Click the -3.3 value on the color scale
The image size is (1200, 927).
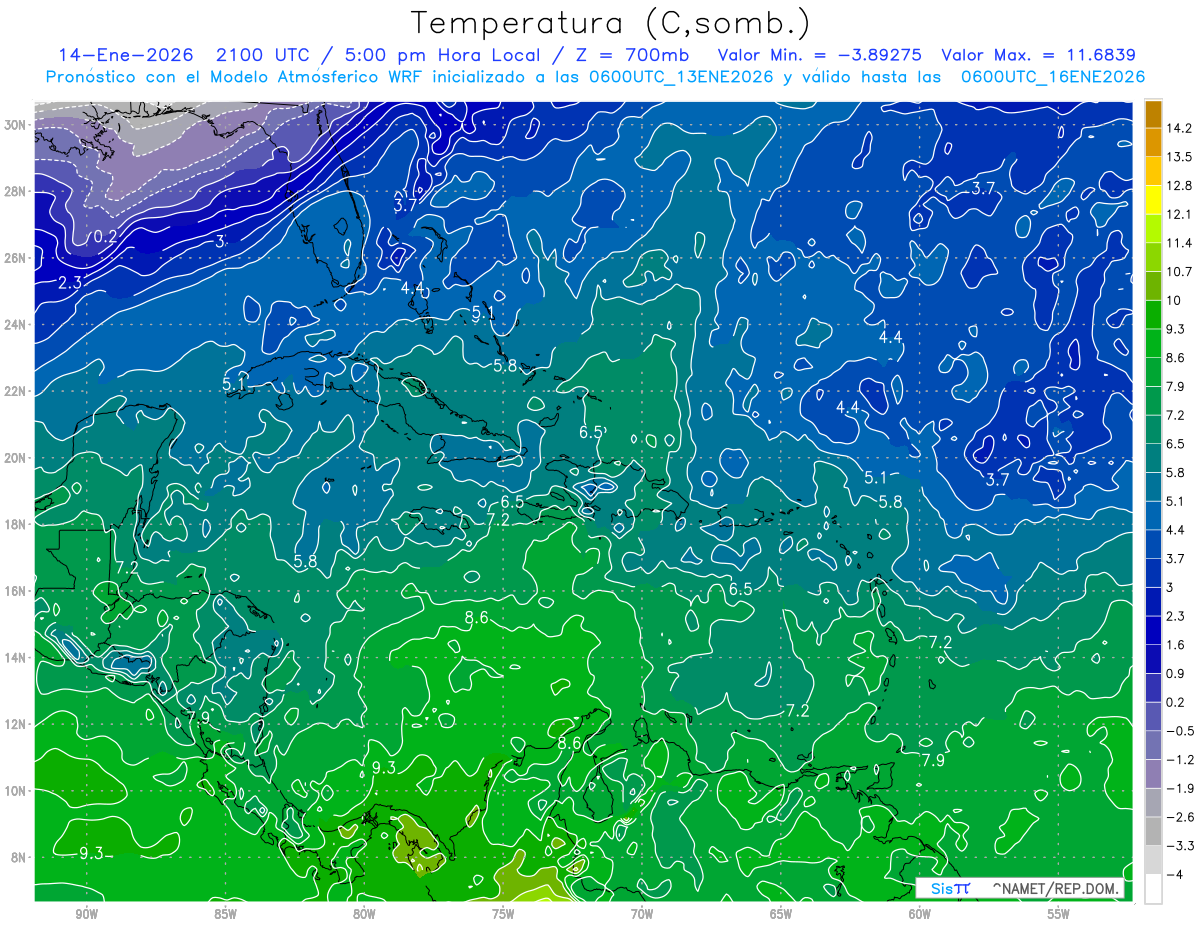(1179, 846)
